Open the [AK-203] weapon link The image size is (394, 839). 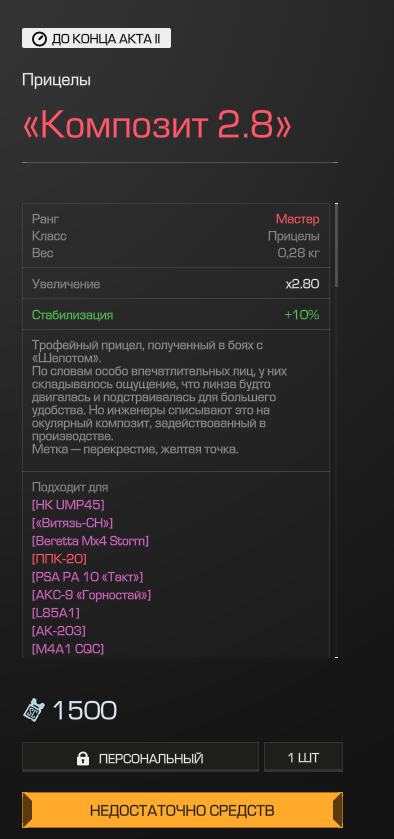point(59,631)
